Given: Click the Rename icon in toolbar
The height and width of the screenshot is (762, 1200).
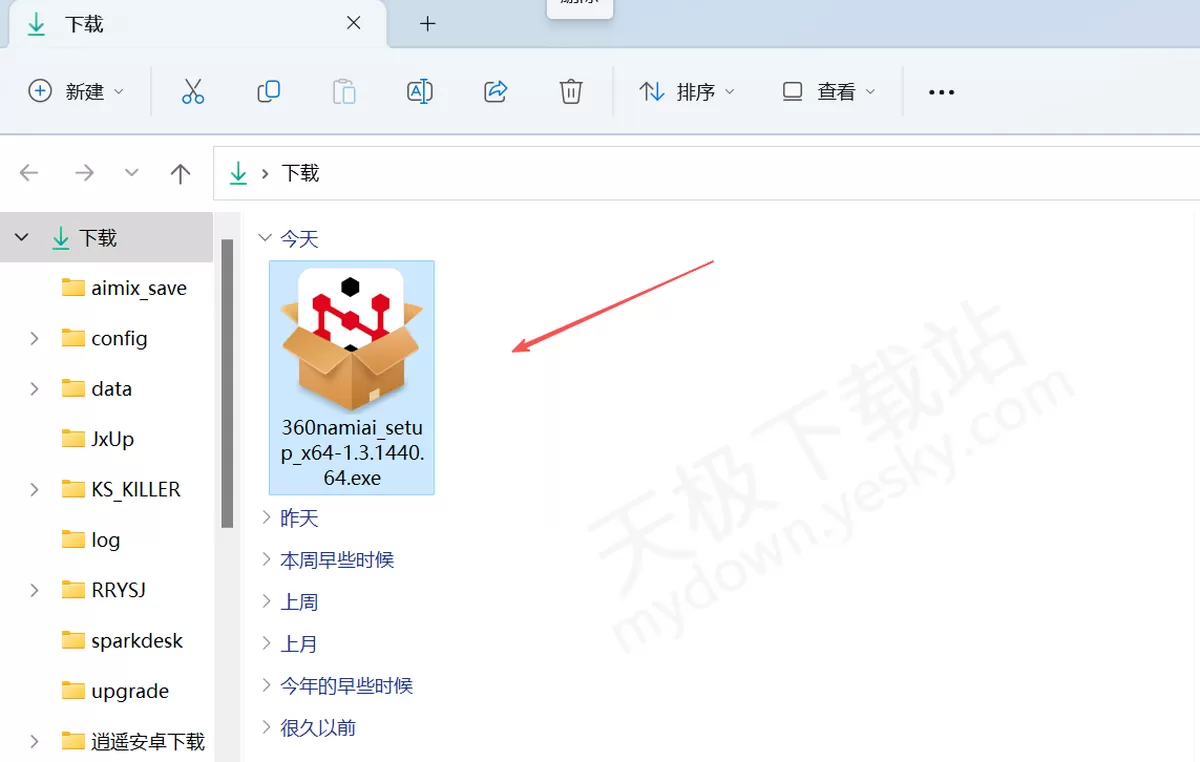Looking at the screenshot, I should coord(420,92).
